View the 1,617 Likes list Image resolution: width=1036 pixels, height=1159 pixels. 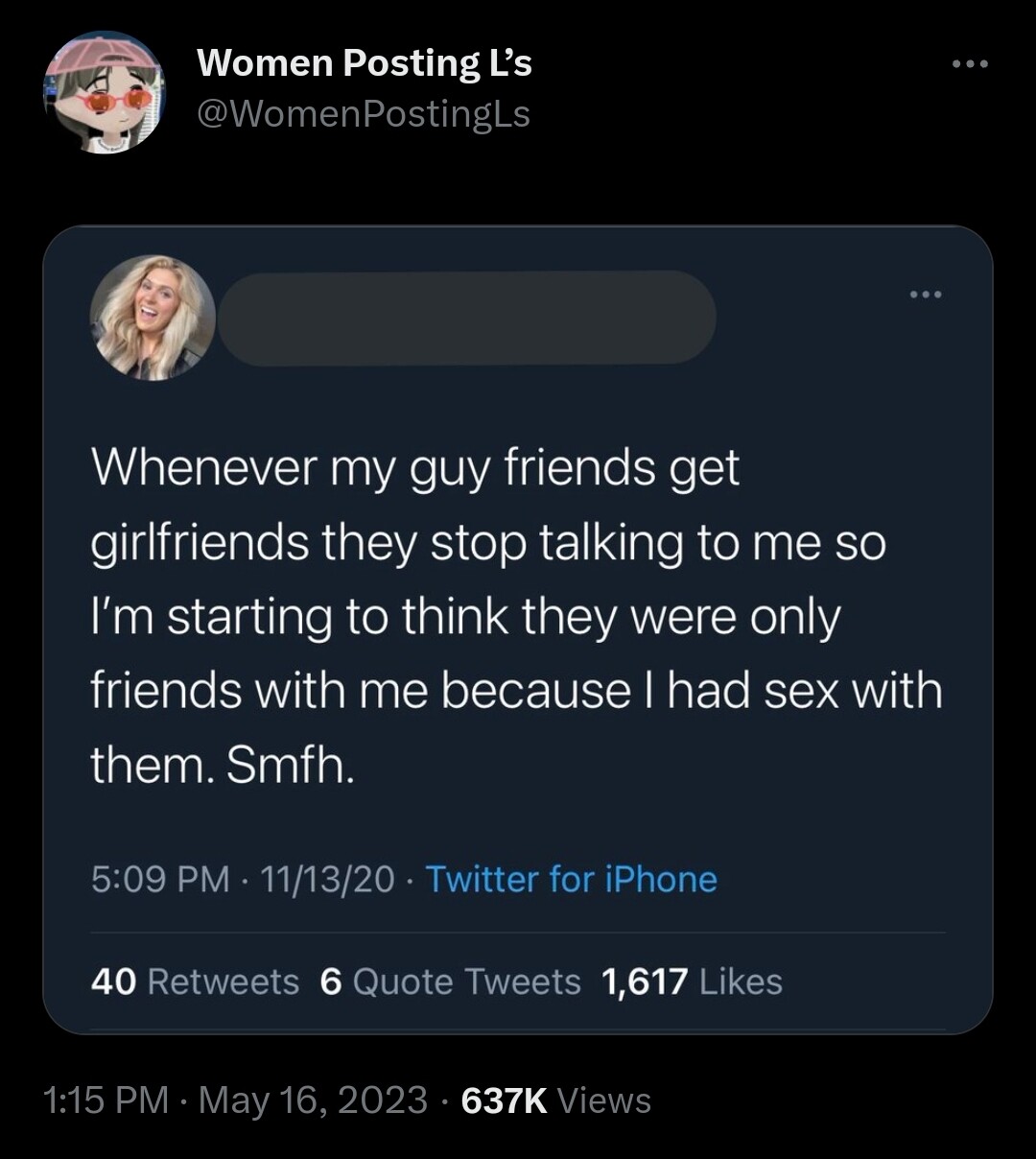coord(692,982)
